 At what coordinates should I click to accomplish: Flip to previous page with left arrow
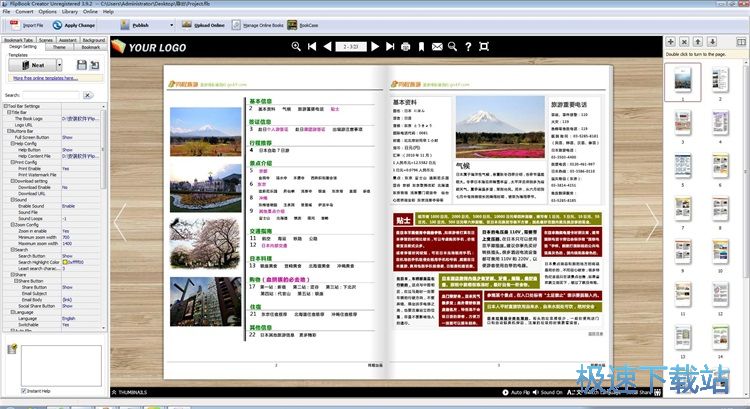click(120, 222)
